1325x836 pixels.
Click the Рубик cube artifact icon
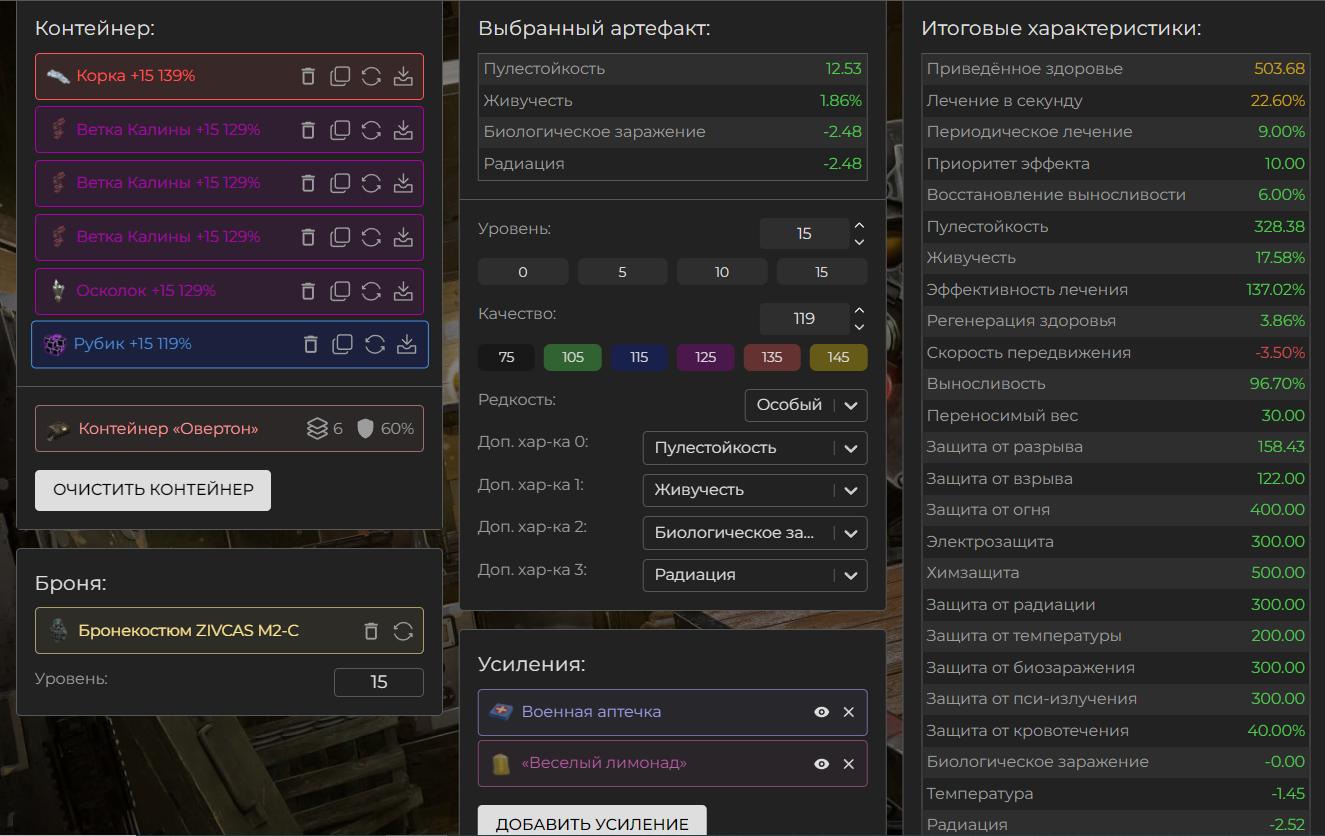click(x=55, y=344)
